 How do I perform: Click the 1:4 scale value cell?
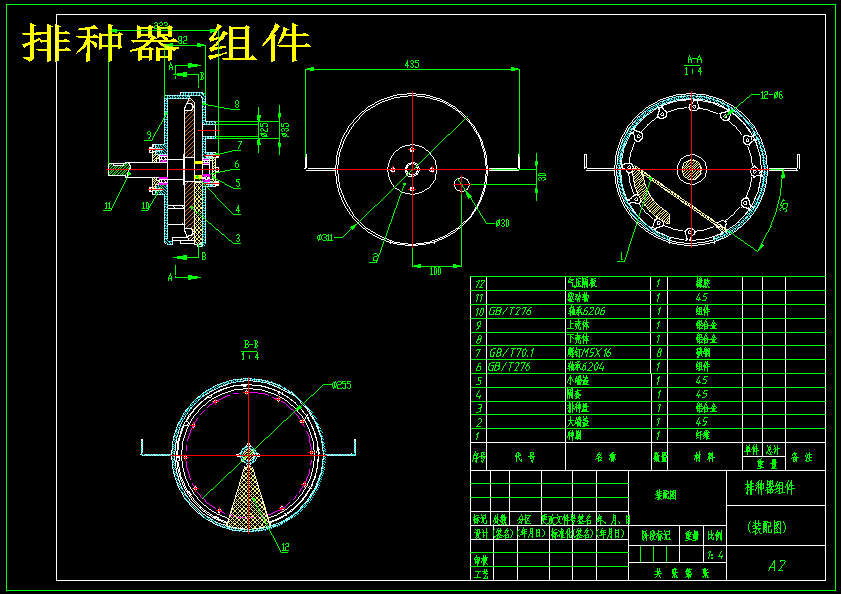click(x=716, y=555)
